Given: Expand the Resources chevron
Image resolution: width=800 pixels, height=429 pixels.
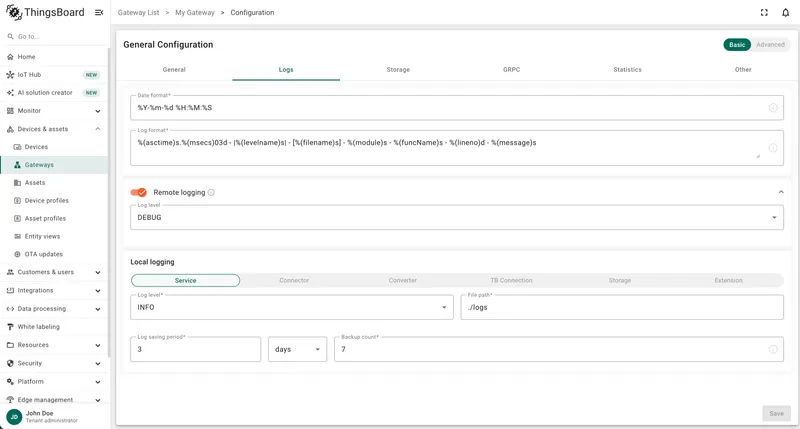Looking at the screenshot, I should [98, 345].
